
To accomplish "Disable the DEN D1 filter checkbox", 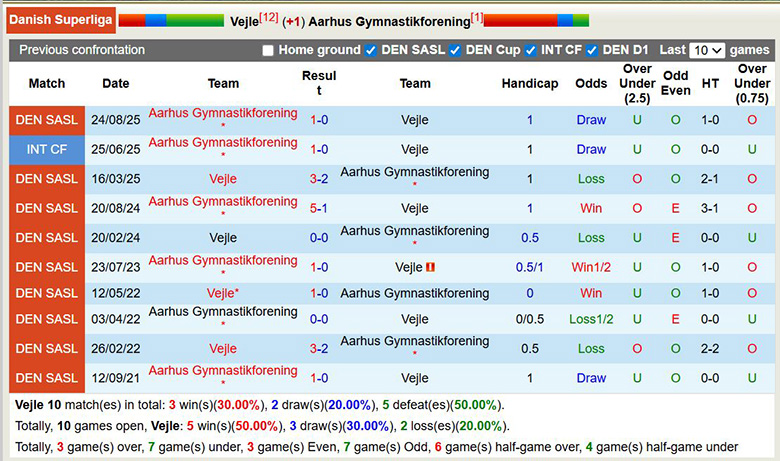I will (x=592, y=50).
